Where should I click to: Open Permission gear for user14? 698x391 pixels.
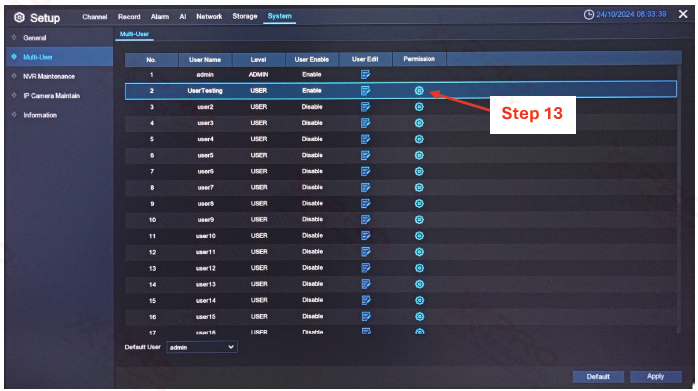point(419,301)
